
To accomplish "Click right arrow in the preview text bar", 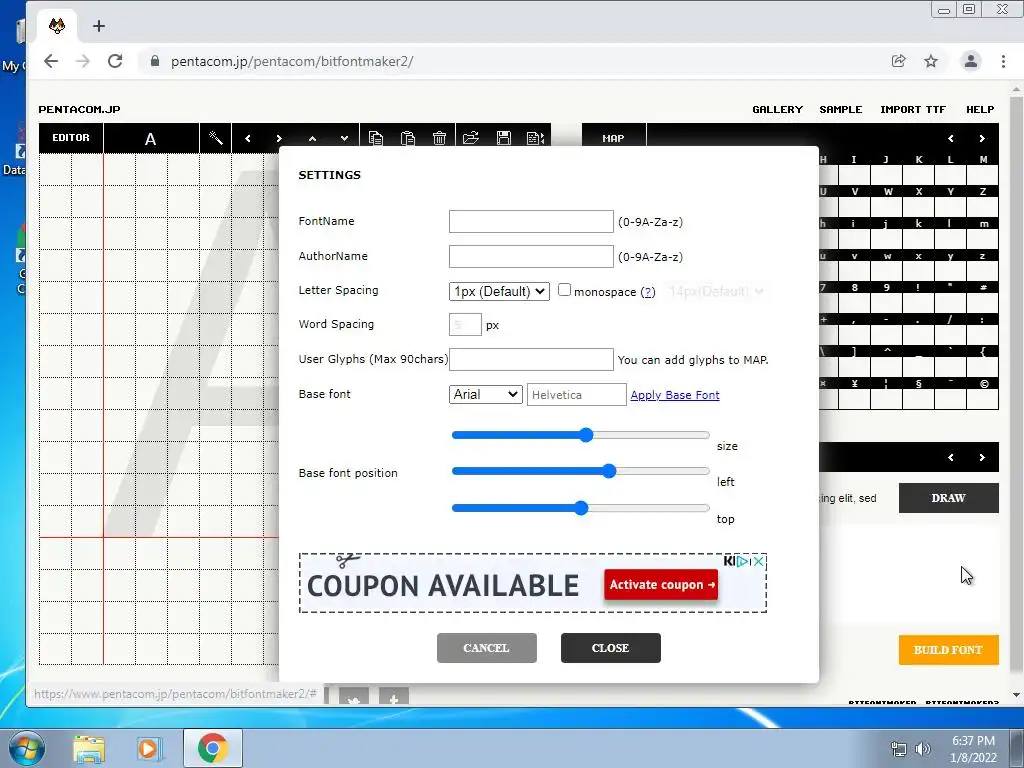I will pos(982,457).
